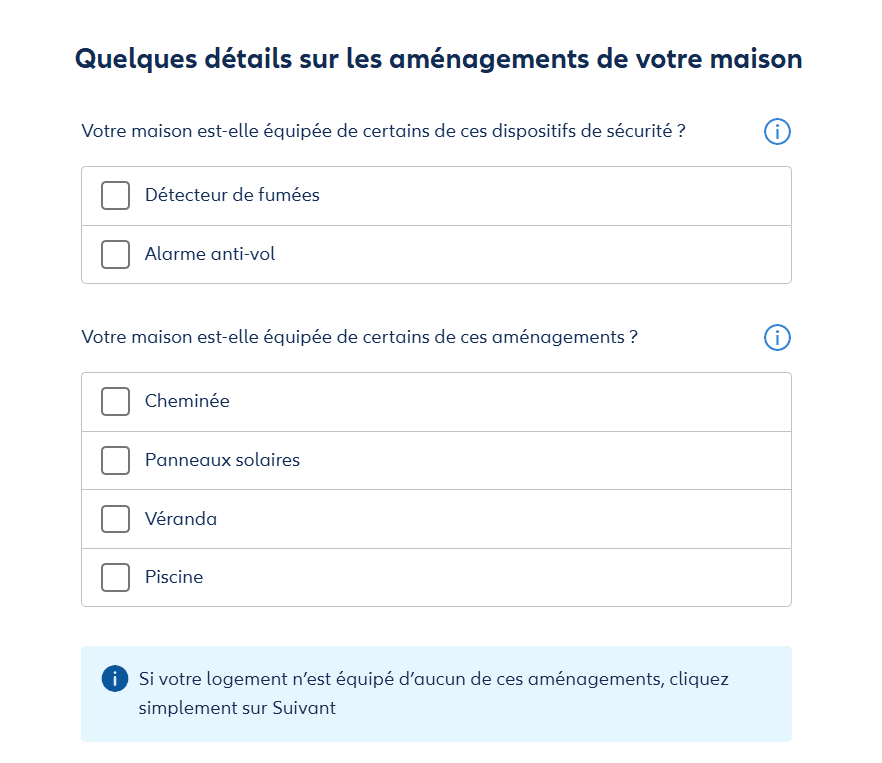Click the page title about aménagements

pos(438,58)
